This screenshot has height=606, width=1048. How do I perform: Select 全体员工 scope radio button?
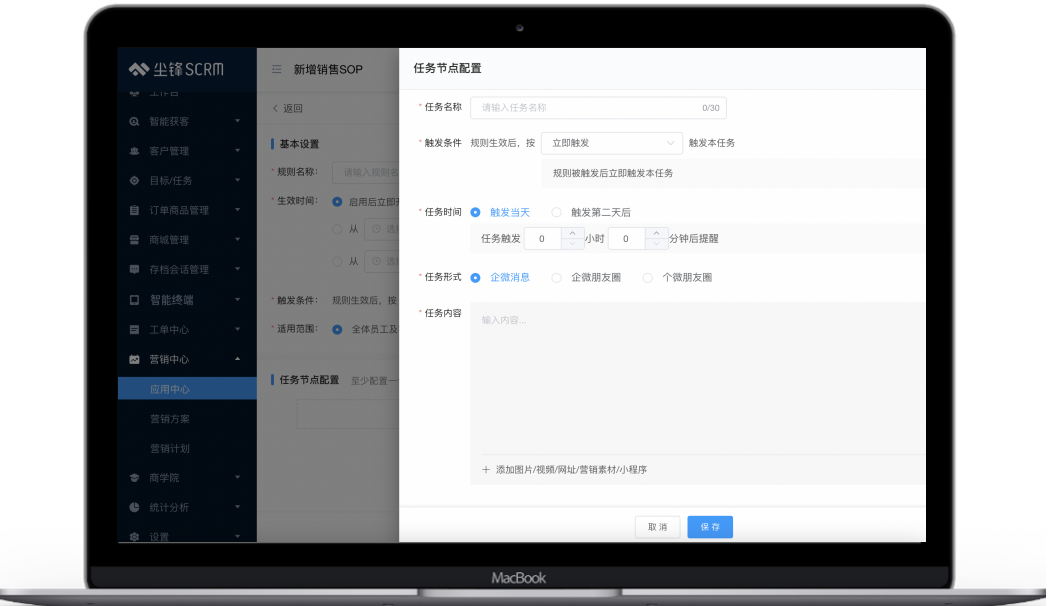pyautogui.click(x=337, y=329)
